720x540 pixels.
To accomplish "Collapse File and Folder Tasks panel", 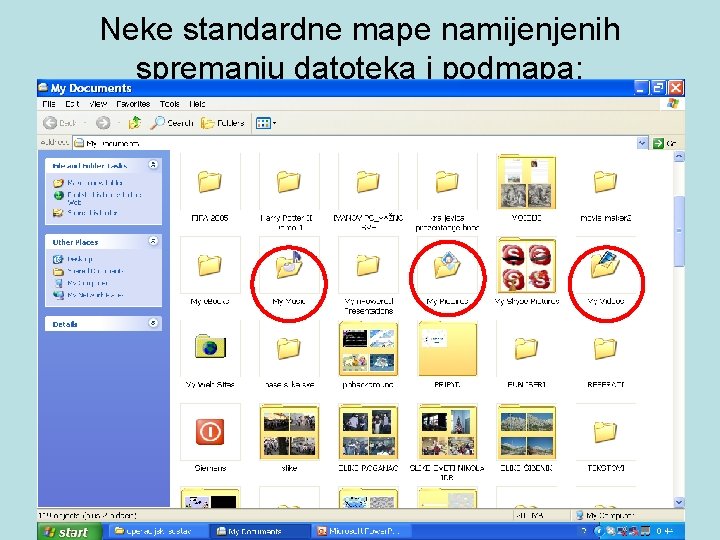I will (153, 164).
